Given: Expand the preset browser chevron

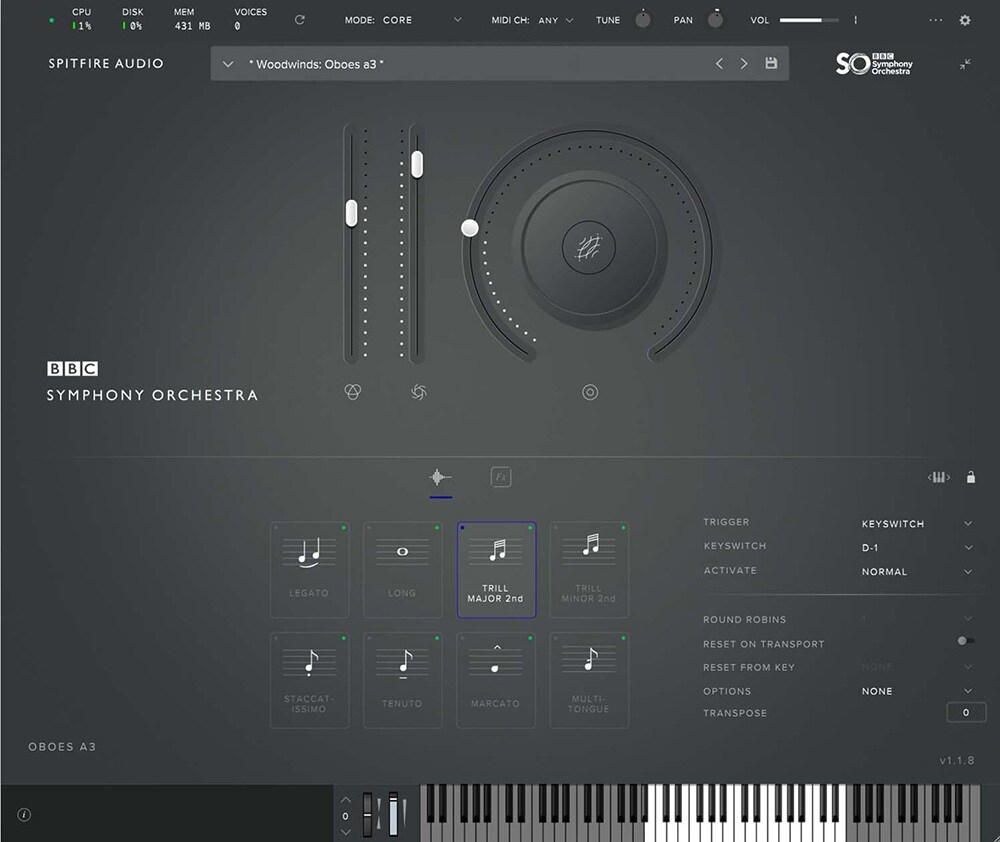Looking at the screenshot, I should click(x=228, y=64).
